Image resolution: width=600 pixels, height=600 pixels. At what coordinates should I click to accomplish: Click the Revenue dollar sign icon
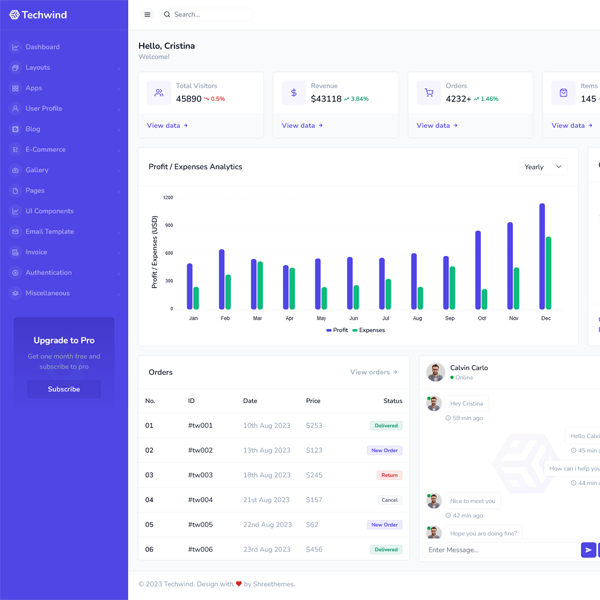pos(293,93)
